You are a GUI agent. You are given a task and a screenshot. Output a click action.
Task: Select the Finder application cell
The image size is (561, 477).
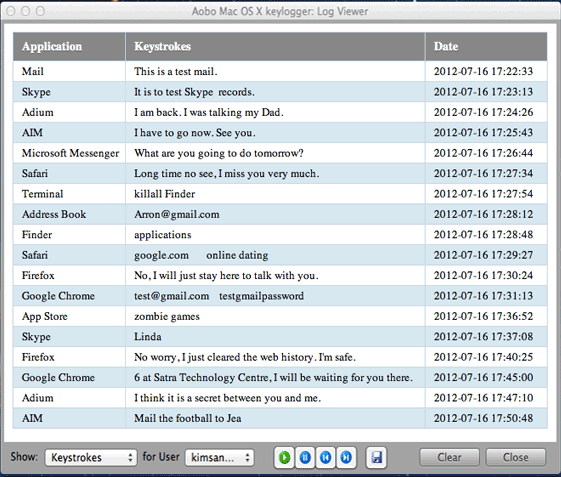tap(69, 235)
